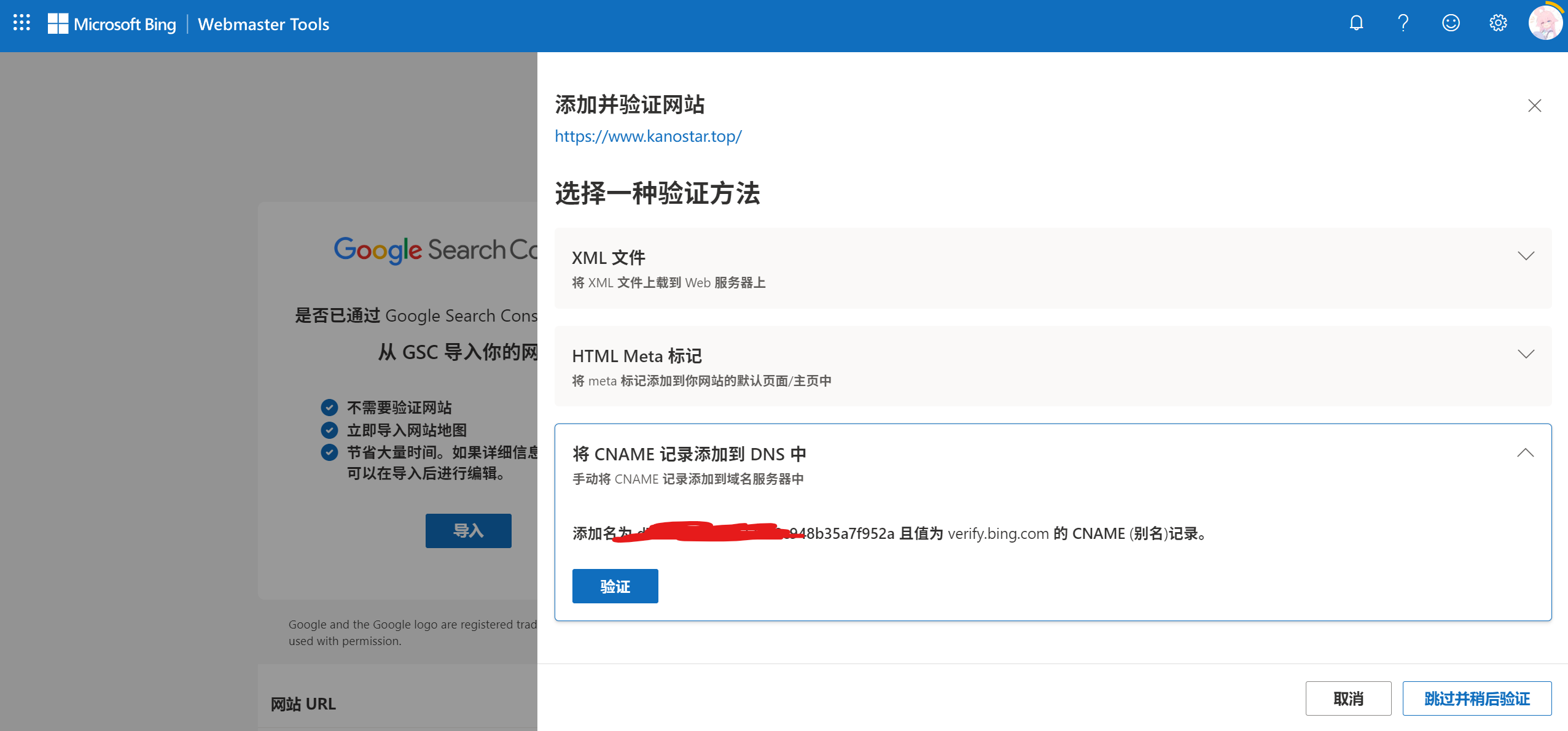Collapse the CNAME record section chevron
Screen dimensions: 1568x731
coord(1526,453)
